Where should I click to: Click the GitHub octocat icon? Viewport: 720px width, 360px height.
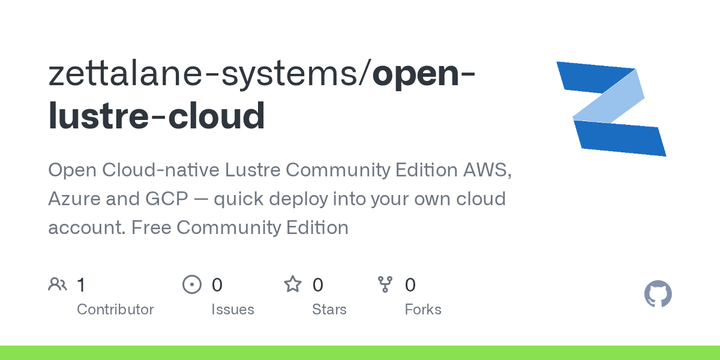(658, 294)
